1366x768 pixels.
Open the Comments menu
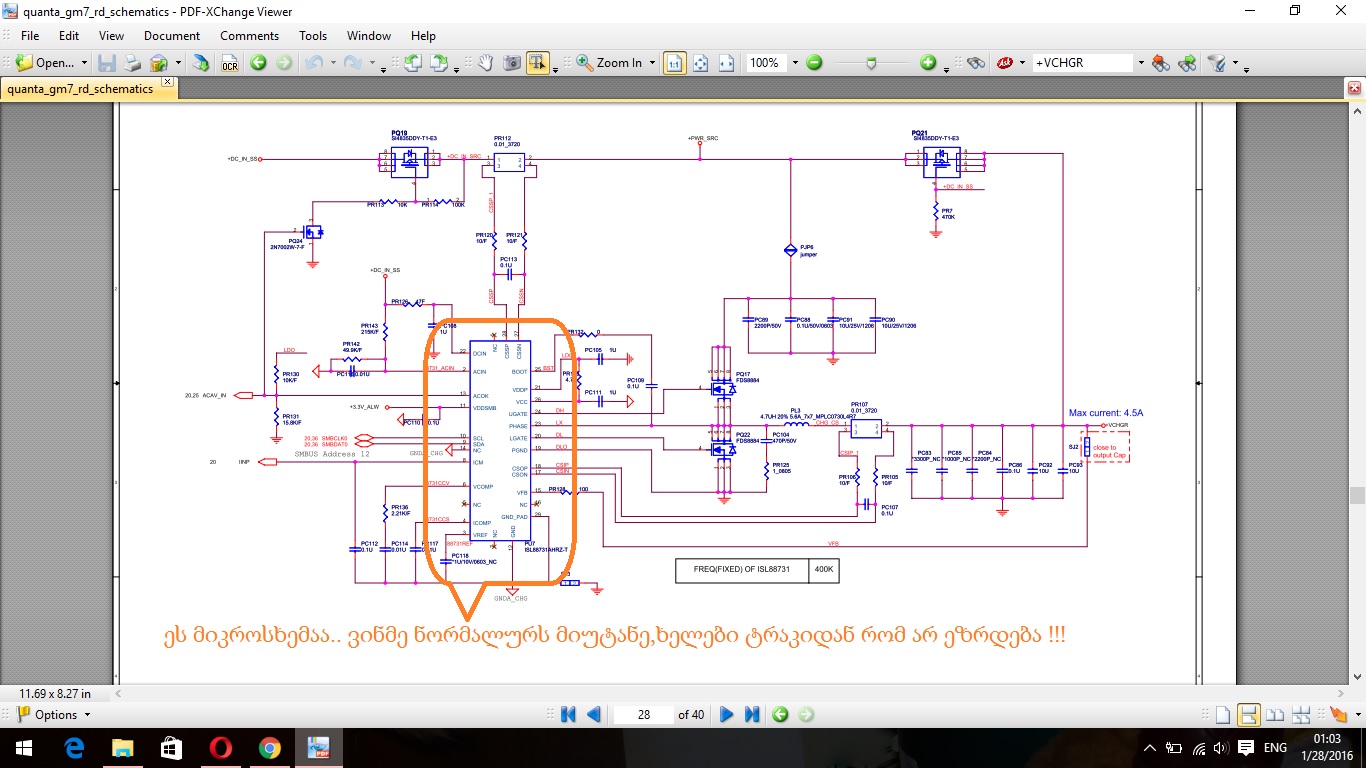pyautogui.click(x=249, y=36)
